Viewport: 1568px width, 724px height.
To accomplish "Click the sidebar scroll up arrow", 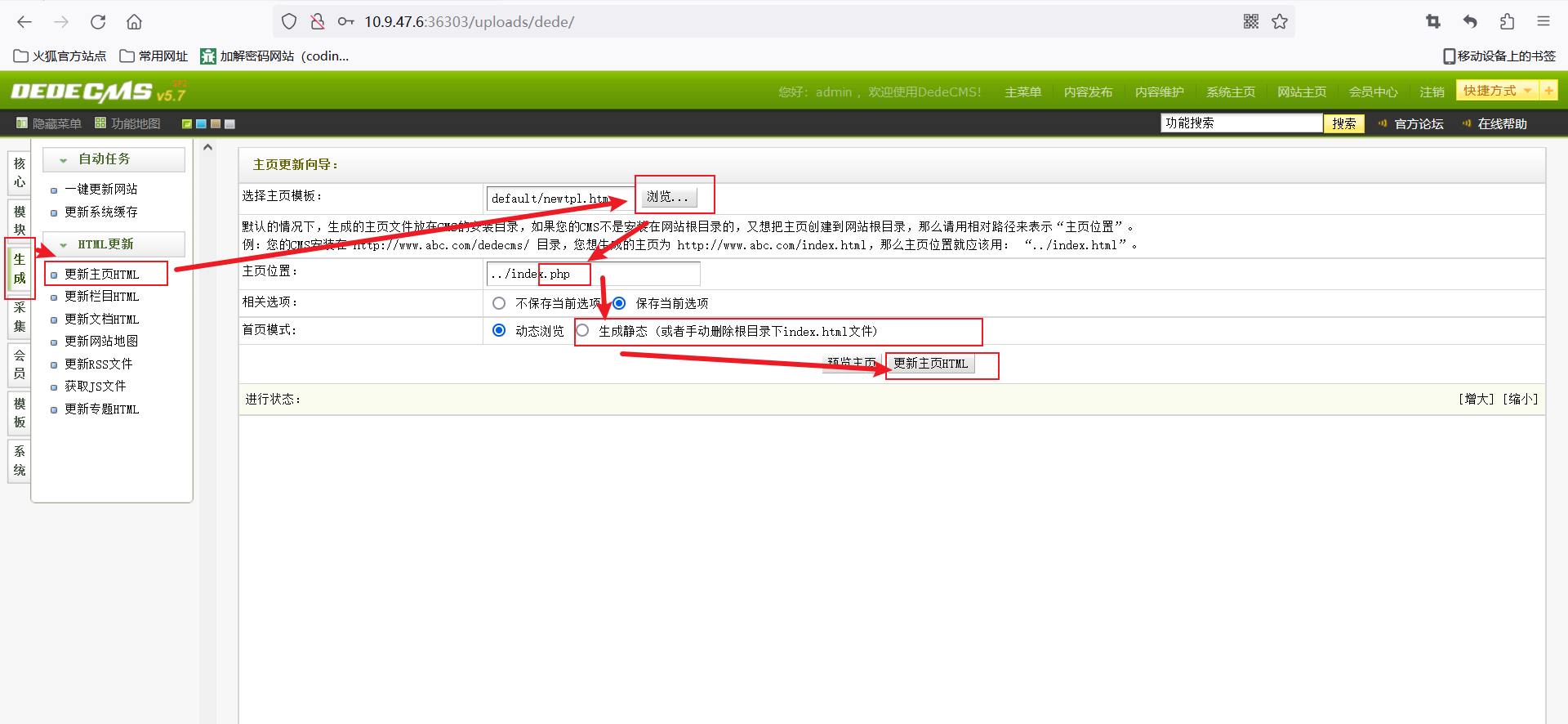I will [x=207, y=148].
